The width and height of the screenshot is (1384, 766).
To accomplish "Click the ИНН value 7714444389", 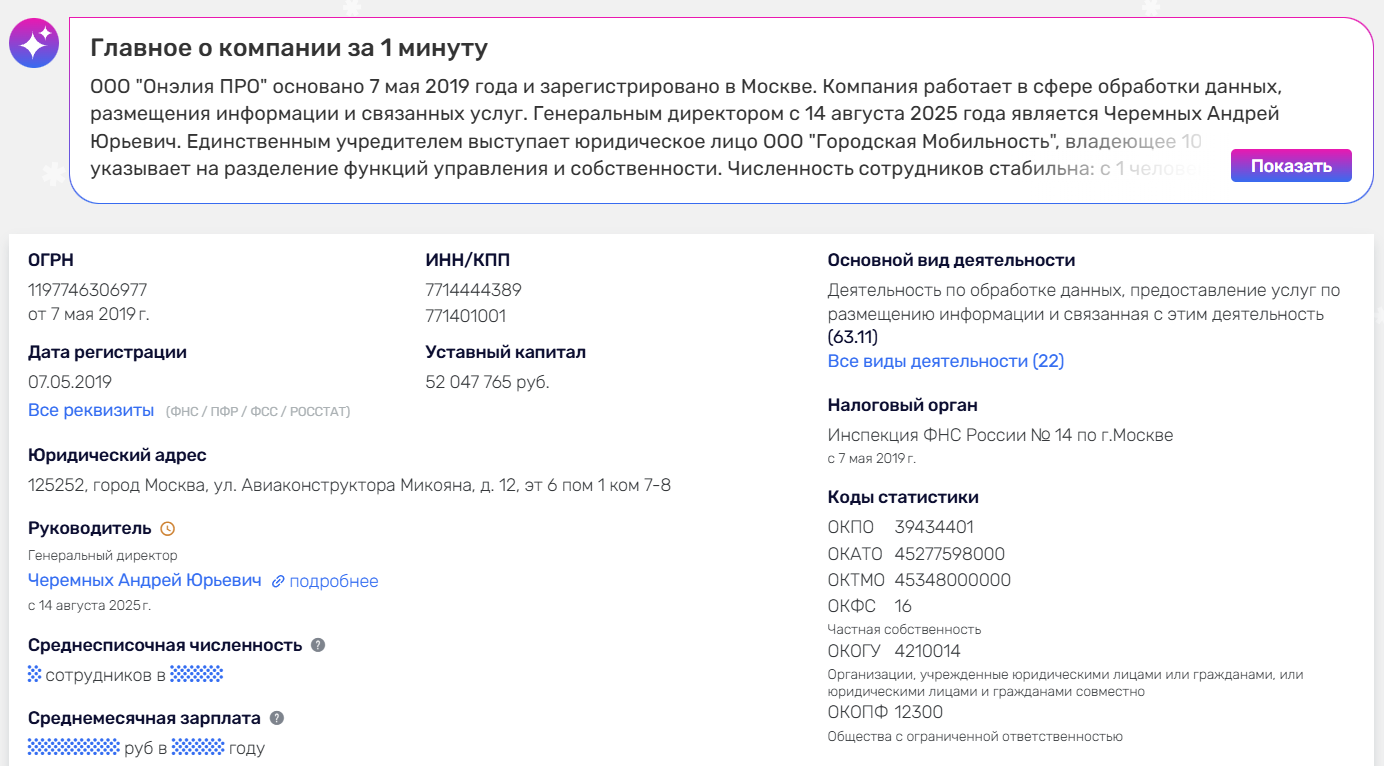I will pyautogui.click(x=473, y=290).
